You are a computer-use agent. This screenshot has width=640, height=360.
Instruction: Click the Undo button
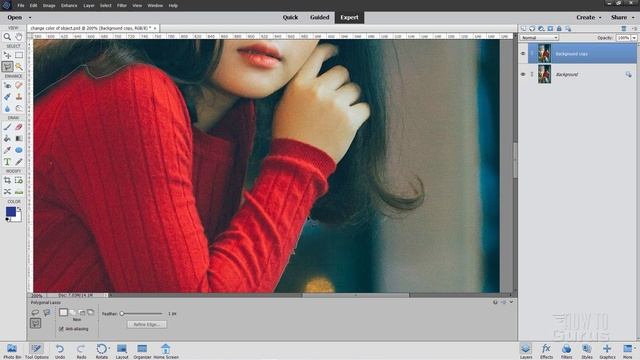pos(60,351)
